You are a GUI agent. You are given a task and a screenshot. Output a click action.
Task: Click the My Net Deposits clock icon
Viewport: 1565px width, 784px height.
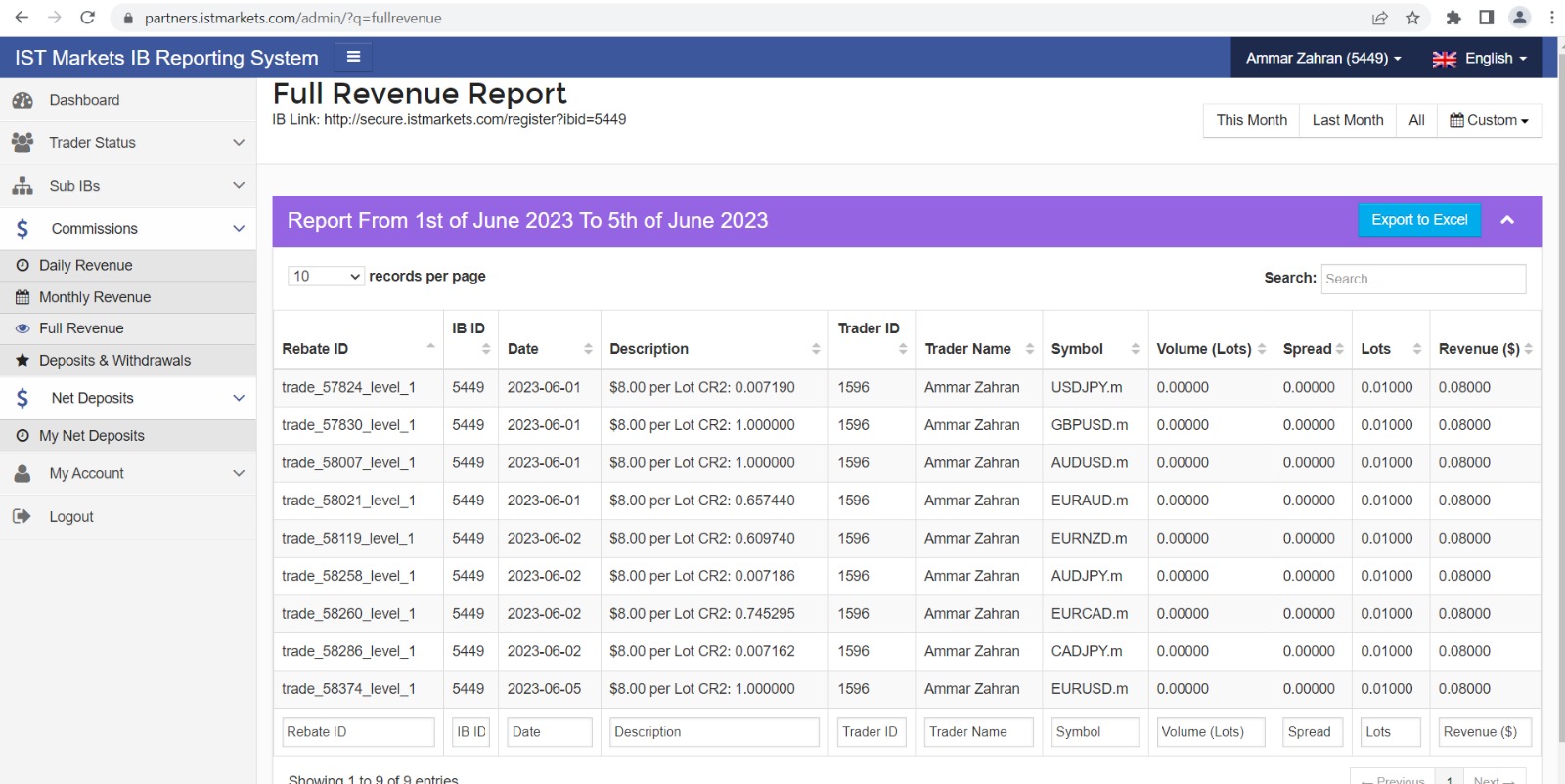[22, 436]
